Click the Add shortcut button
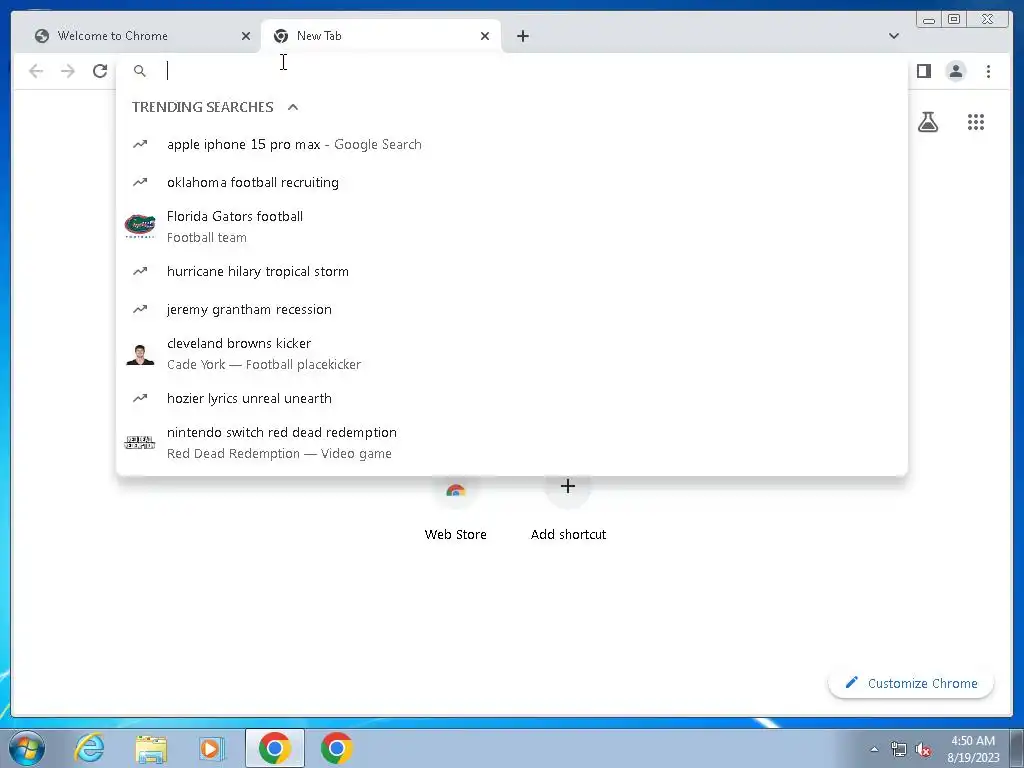Image resolution: width=1024 pixels, height=768 pixels. 568,509
